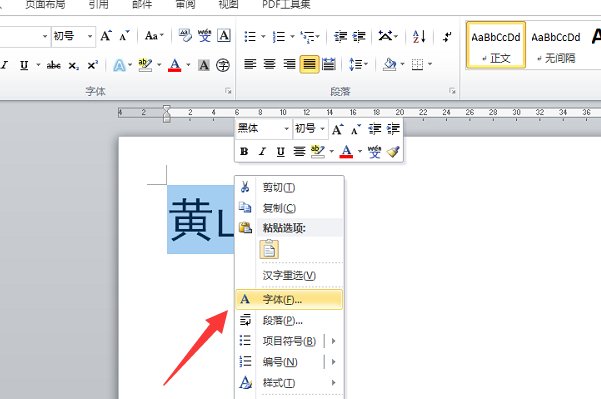The height and width of the screenshot is (399, 601).
Task: Select the 无间隔 style
Action: pos(556,45)
